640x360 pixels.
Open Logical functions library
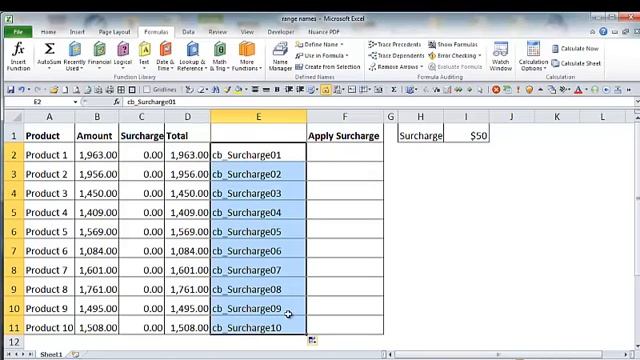point(123,56)
